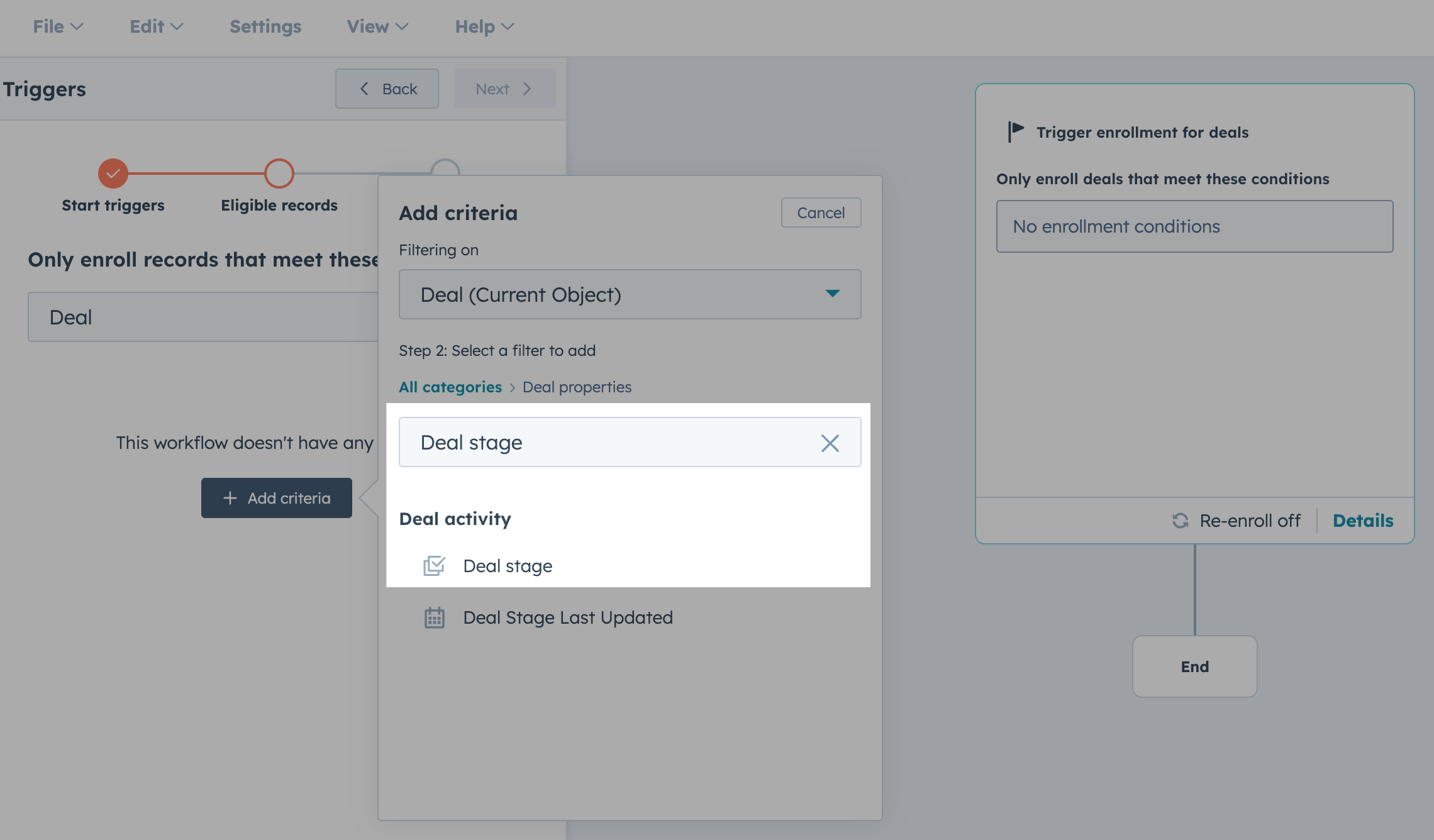This screenshot has height=840, width=1434.
Task: Open the Details link for re-enrollment
Action: [1362, 521]
